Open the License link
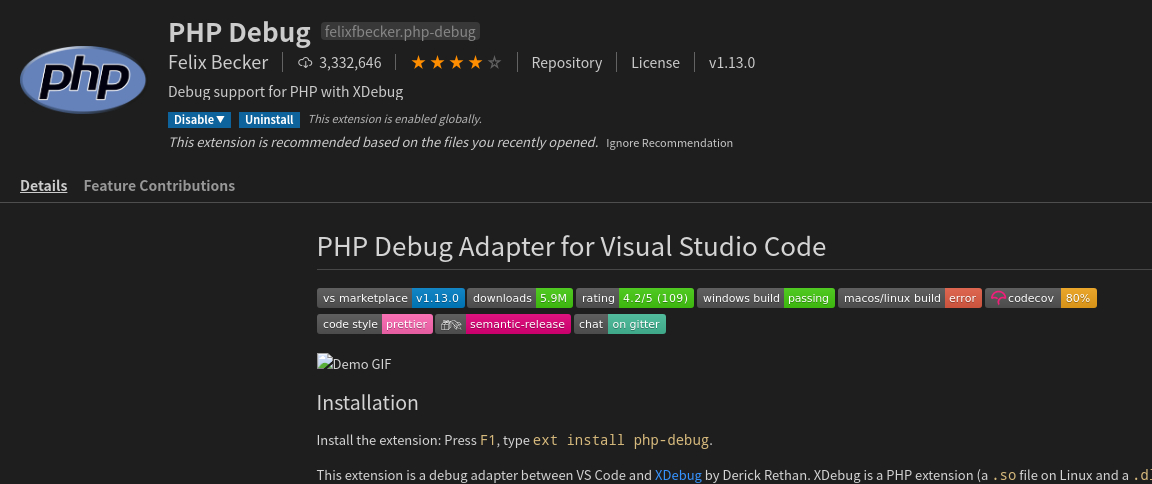This screenshot has height=484, width=1152. 655,63
